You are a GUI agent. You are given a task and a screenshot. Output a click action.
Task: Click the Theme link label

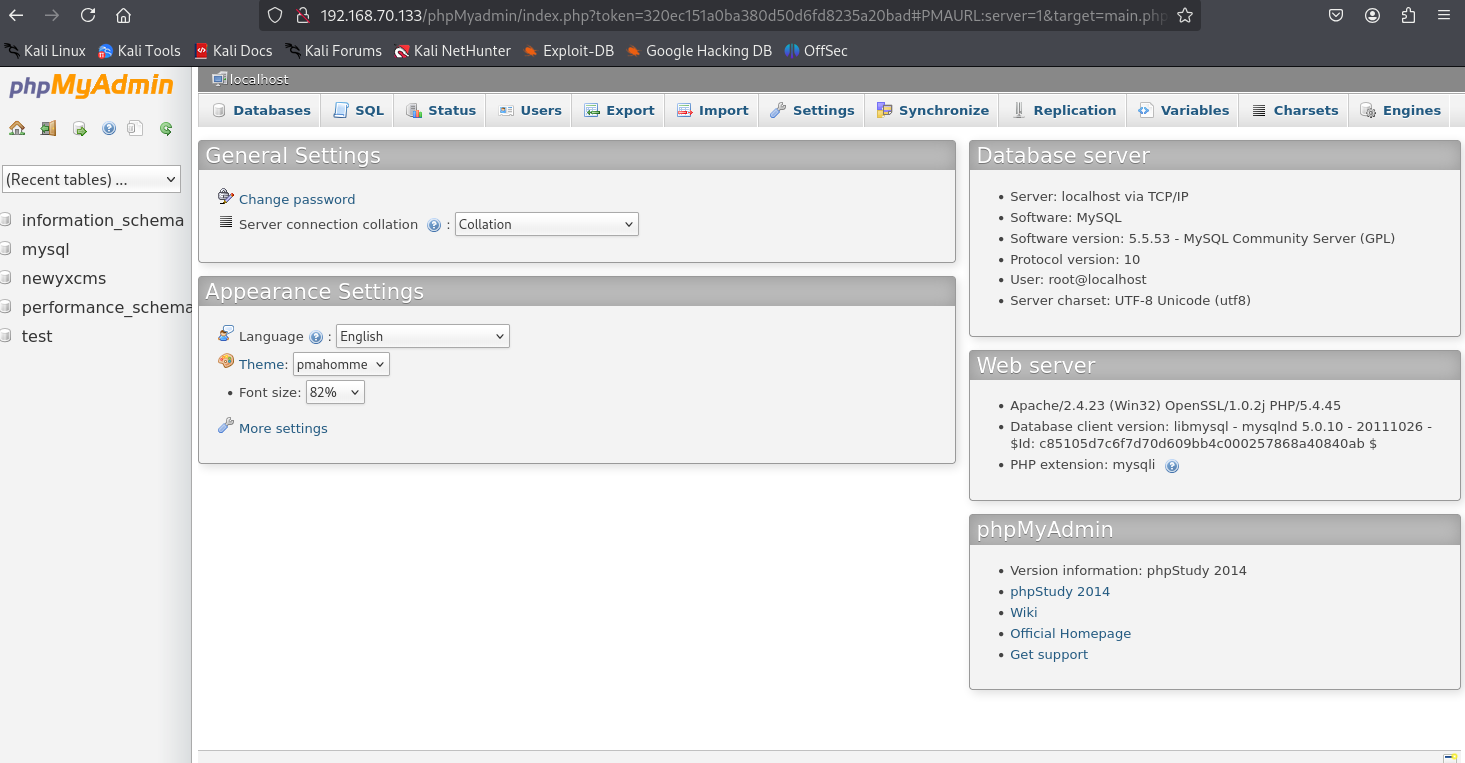pyautogui.click(x=263, y=364)
